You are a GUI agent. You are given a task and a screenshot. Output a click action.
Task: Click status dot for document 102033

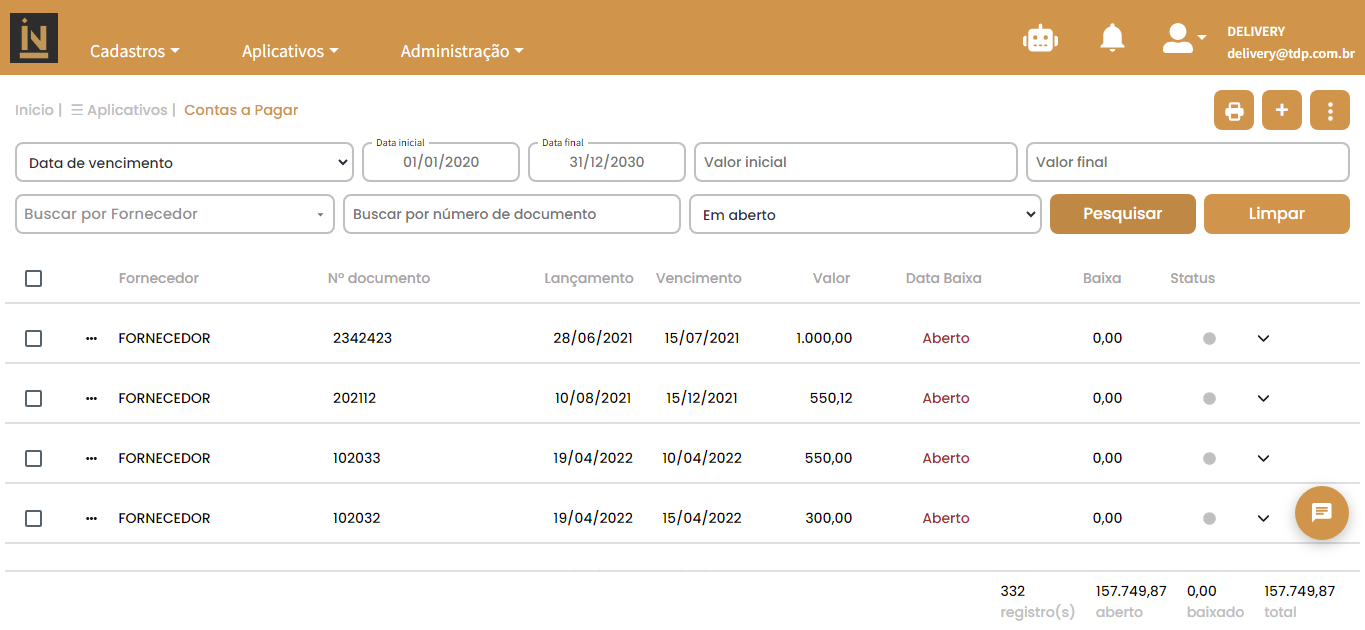[x=1209, y=459]
